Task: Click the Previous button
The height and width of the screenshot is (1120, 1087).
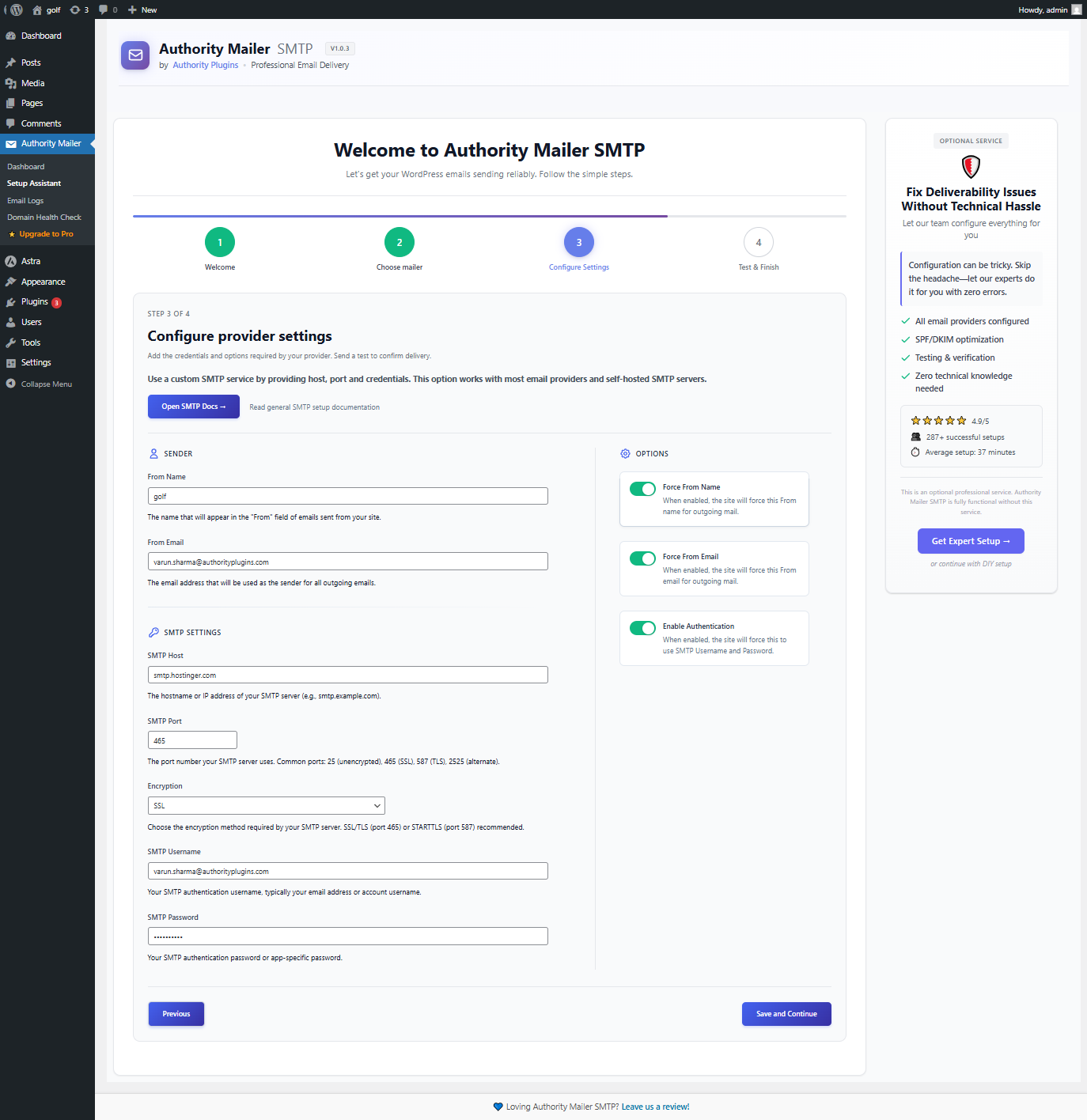Action: (176, 1014)
